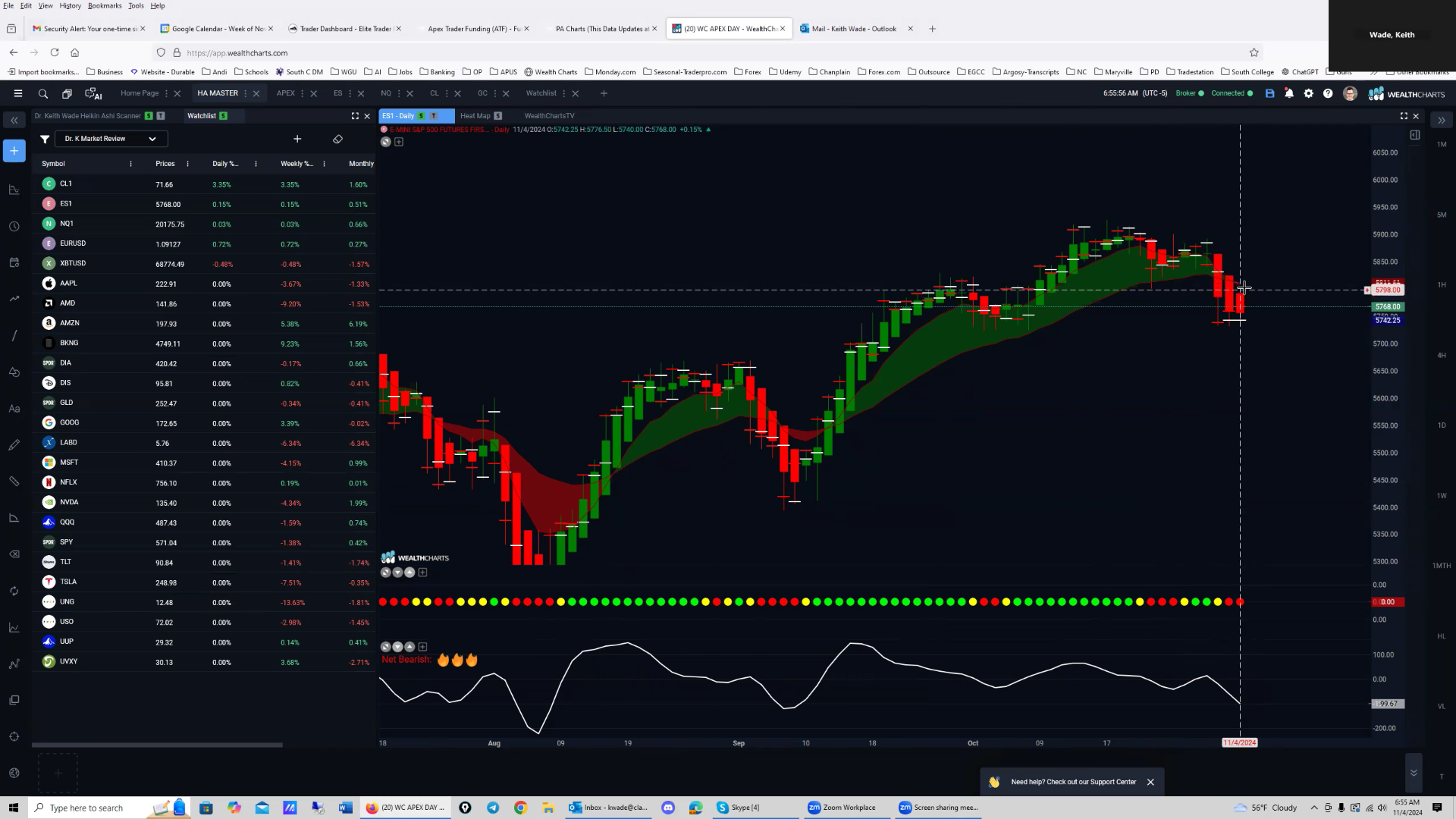Image resolution: width=1456 pixels, height=819 pixels.
Task: Open the AI chat assistant
Action: pos(93,94)
